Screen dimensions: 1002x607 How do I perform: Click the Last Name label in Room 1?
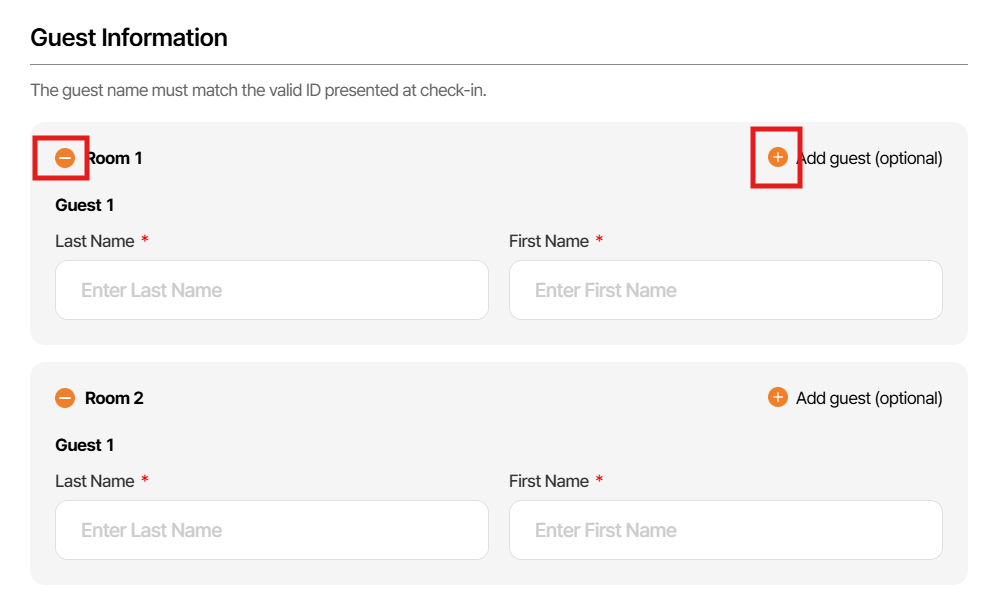click(95, 241)
